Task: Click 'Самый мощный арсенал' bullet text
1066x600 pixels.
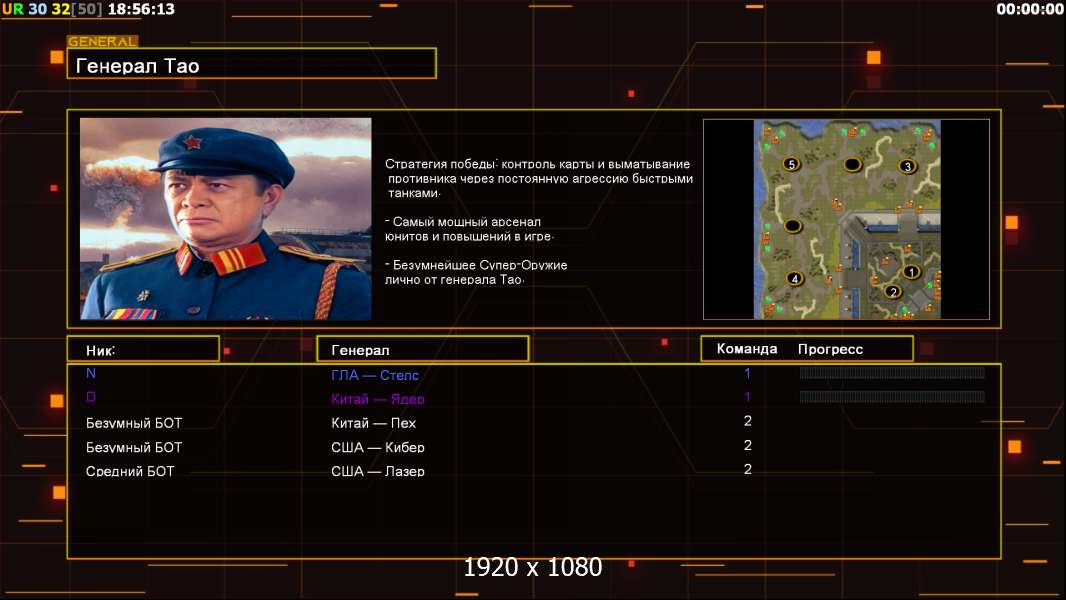Action: [x=469, y=229]
